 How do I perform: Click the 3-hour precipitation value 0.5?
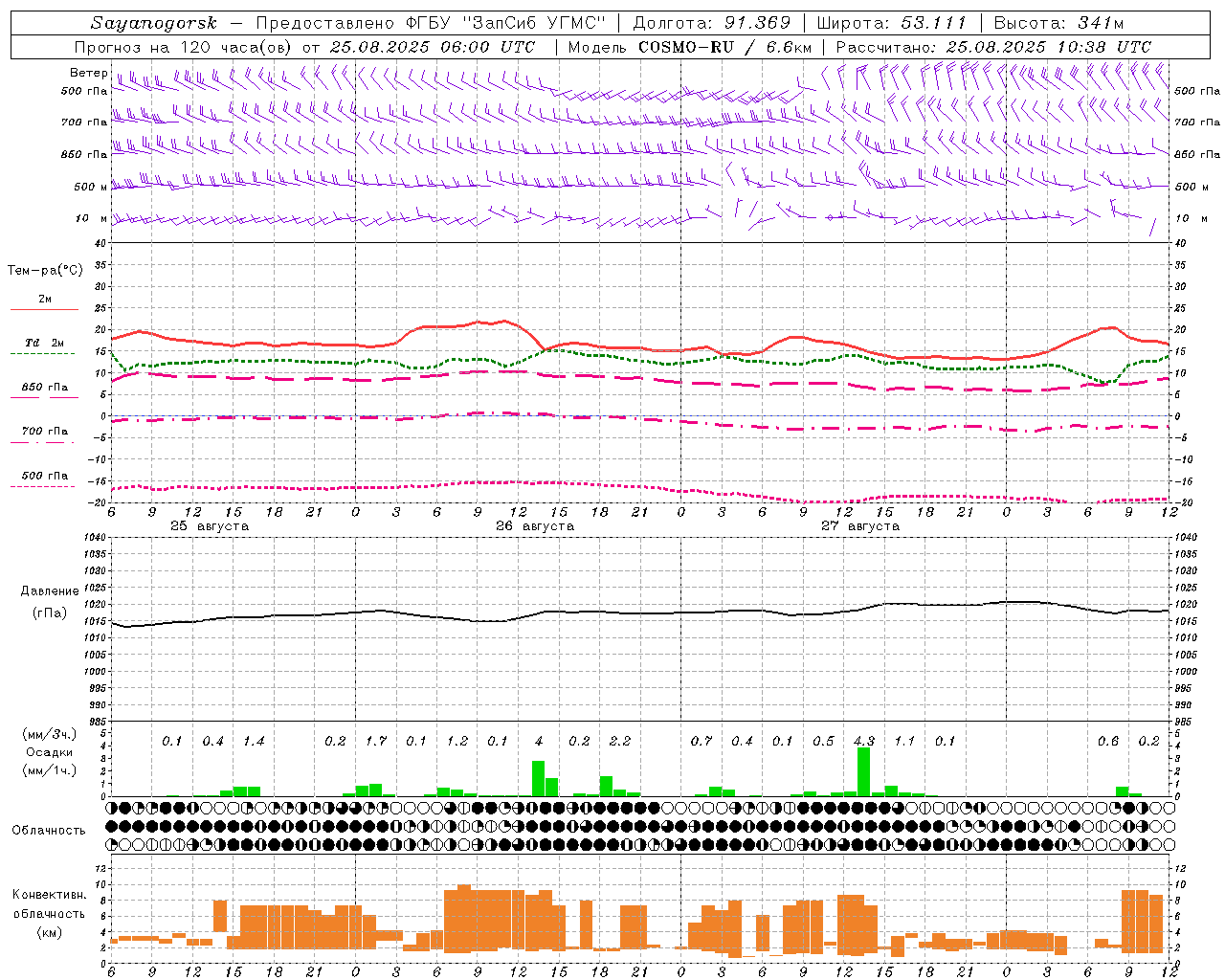pos(823,741)
